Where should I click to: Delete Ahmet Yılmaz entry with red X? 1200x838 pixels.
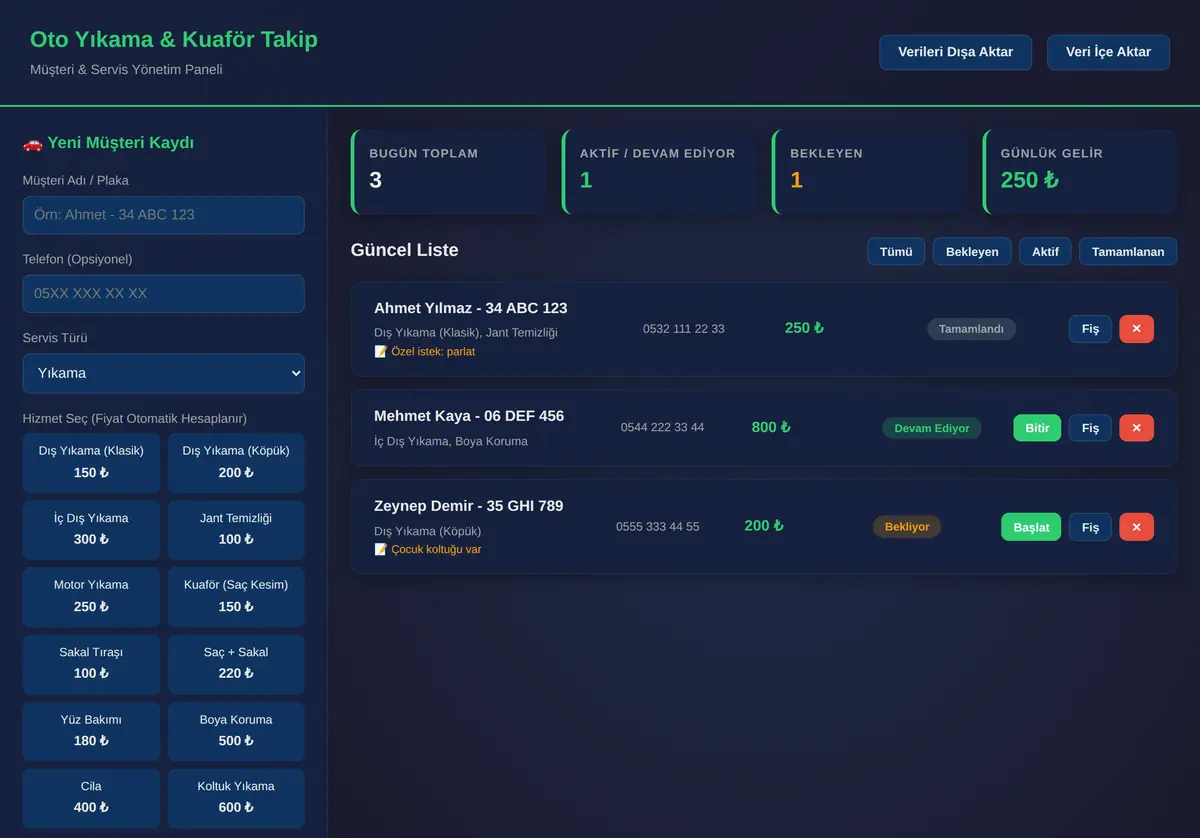pos(1136,329)
